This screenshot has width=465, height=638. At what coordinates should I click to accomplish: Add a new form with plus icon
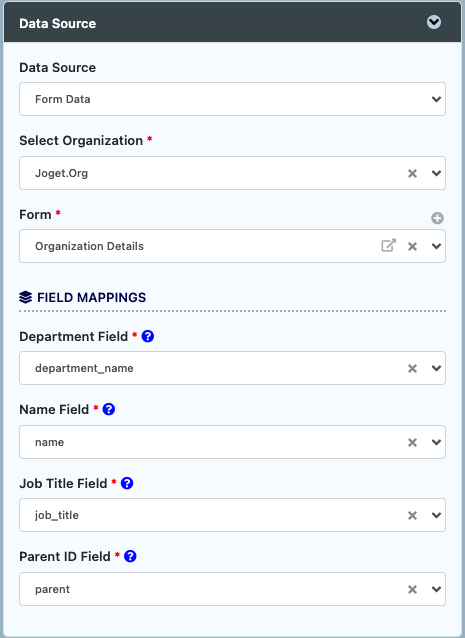tap(437, 218)
